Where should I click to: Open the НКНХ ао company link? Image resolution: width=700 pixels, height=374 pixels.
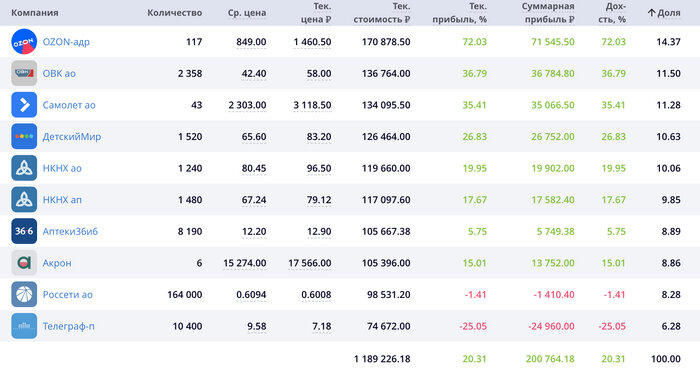pos(62,169)
